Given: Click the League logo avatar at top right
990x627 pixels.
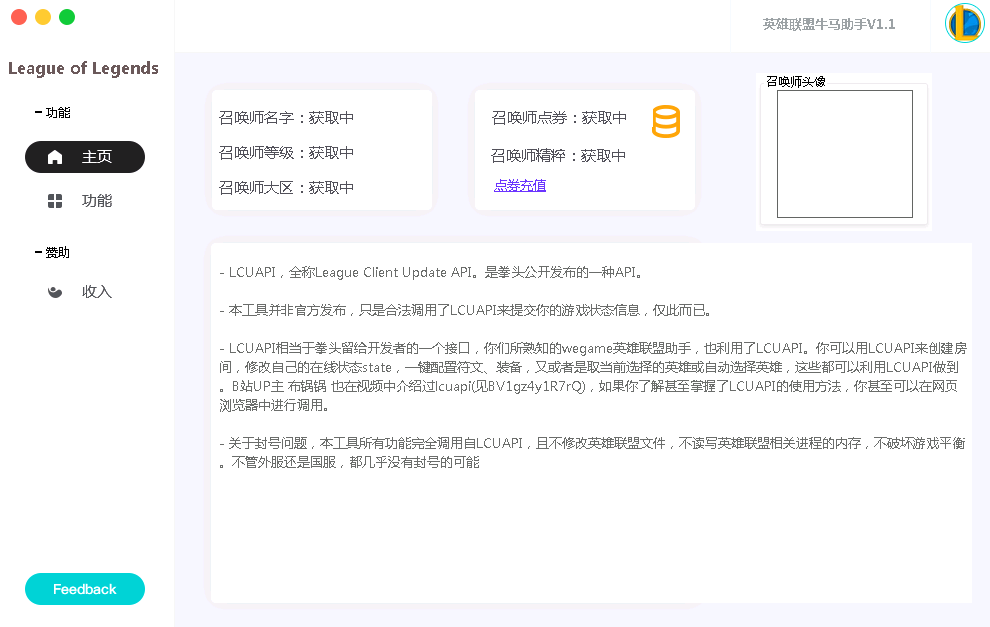Looking at the screenshot, I should 964,24.
